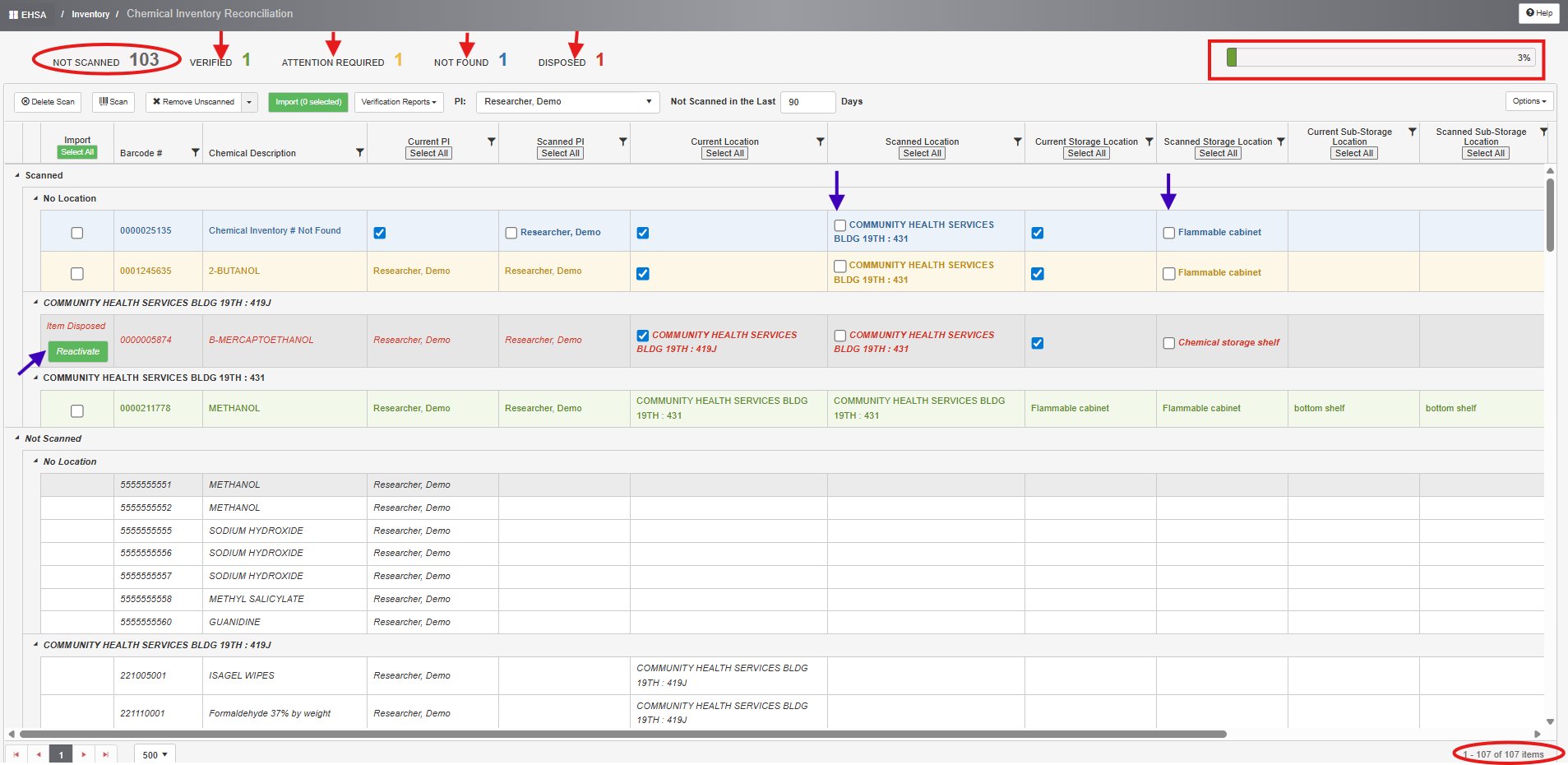
Task: Open barcode link 0001245635
Action: point(146,271)
